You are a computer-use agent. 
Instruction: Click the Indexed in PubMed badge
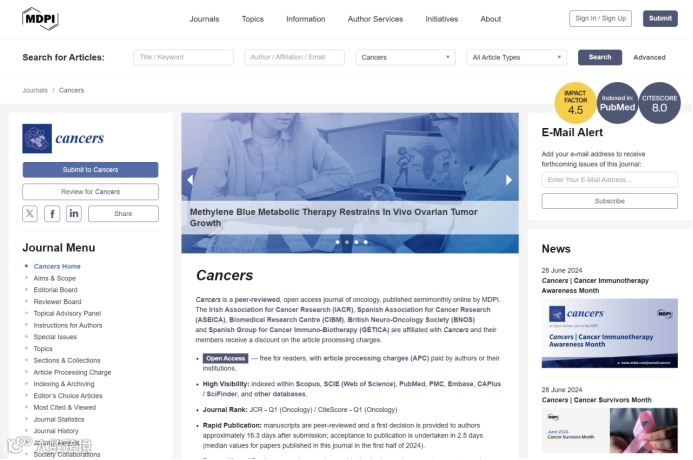tap(617, 103)
